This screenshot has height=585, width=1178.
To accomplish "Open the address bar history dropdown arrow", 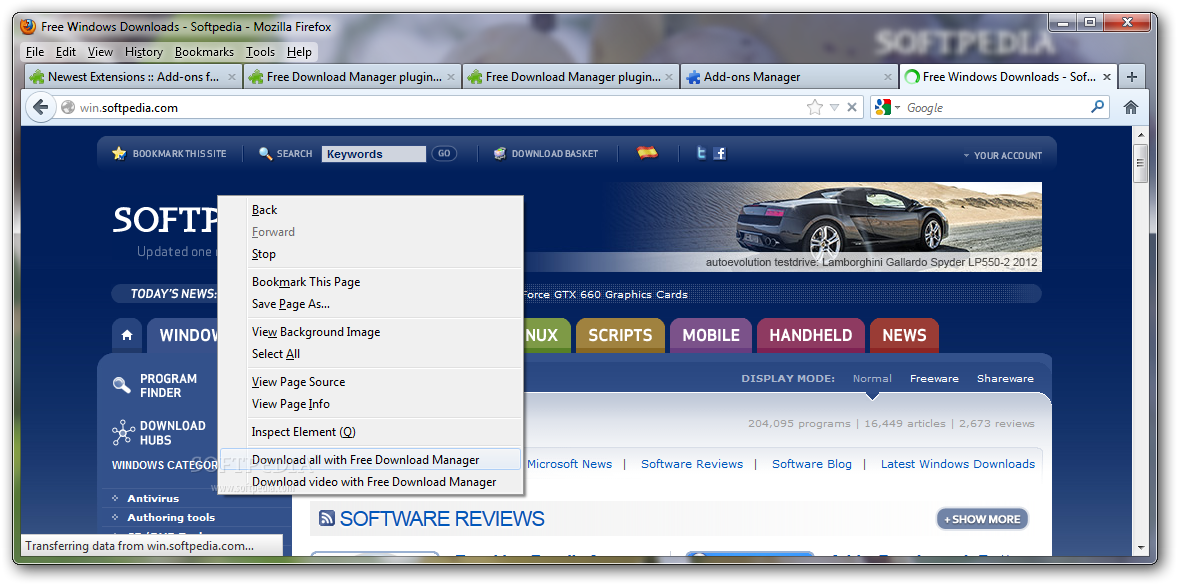I will point(834,107).
